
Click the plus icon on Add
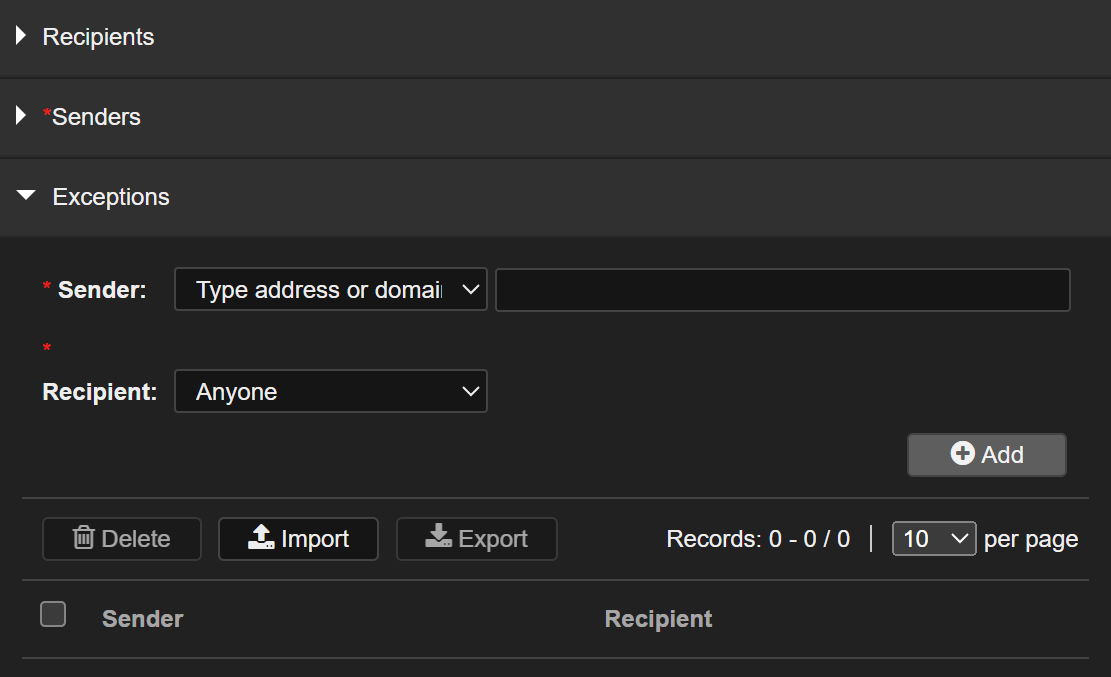point(962,454)
